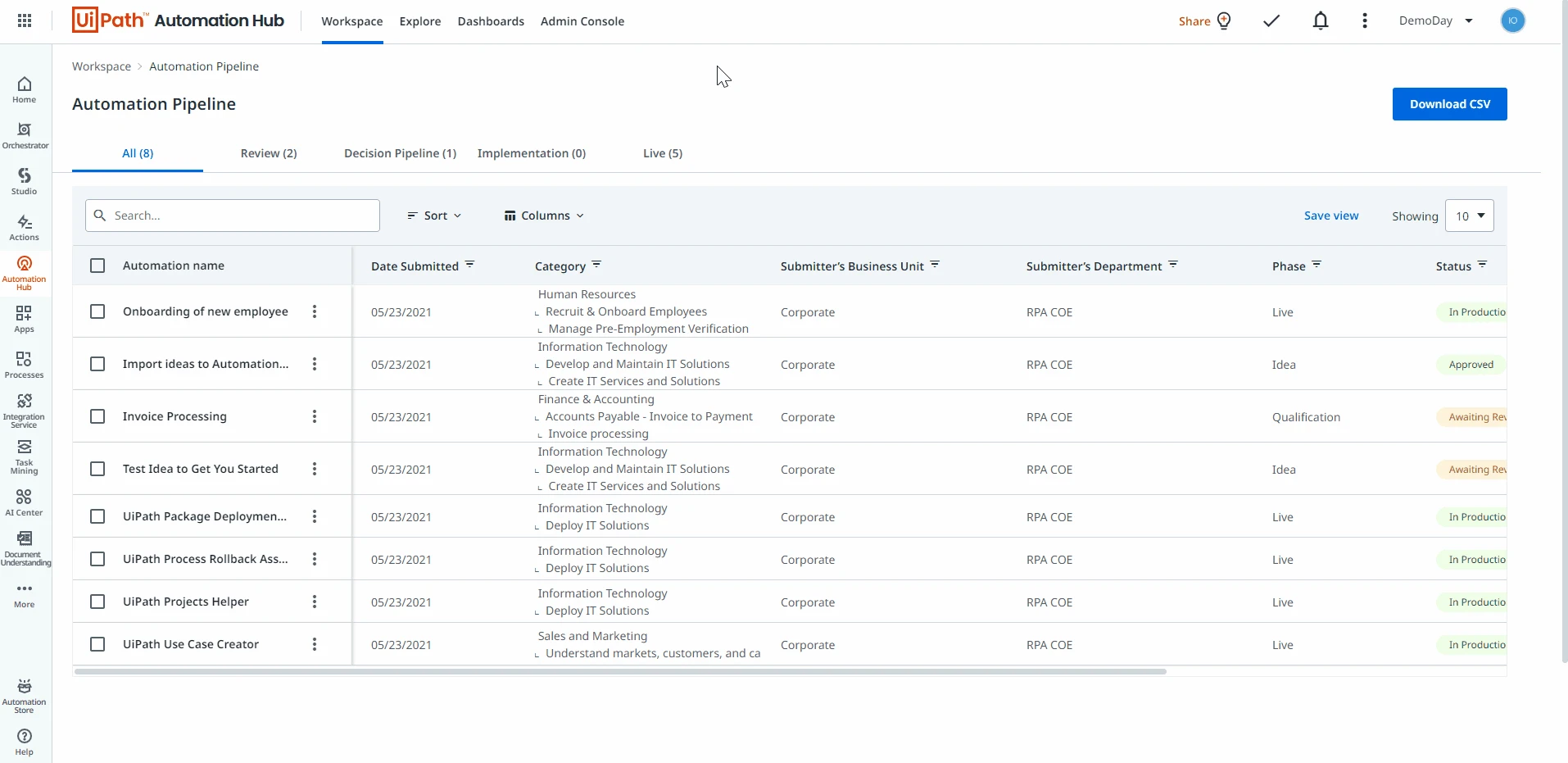1568x763 pixels.
Task: Open Admin Console top tab
Action: pyautogui.click(x=582, y=21)
